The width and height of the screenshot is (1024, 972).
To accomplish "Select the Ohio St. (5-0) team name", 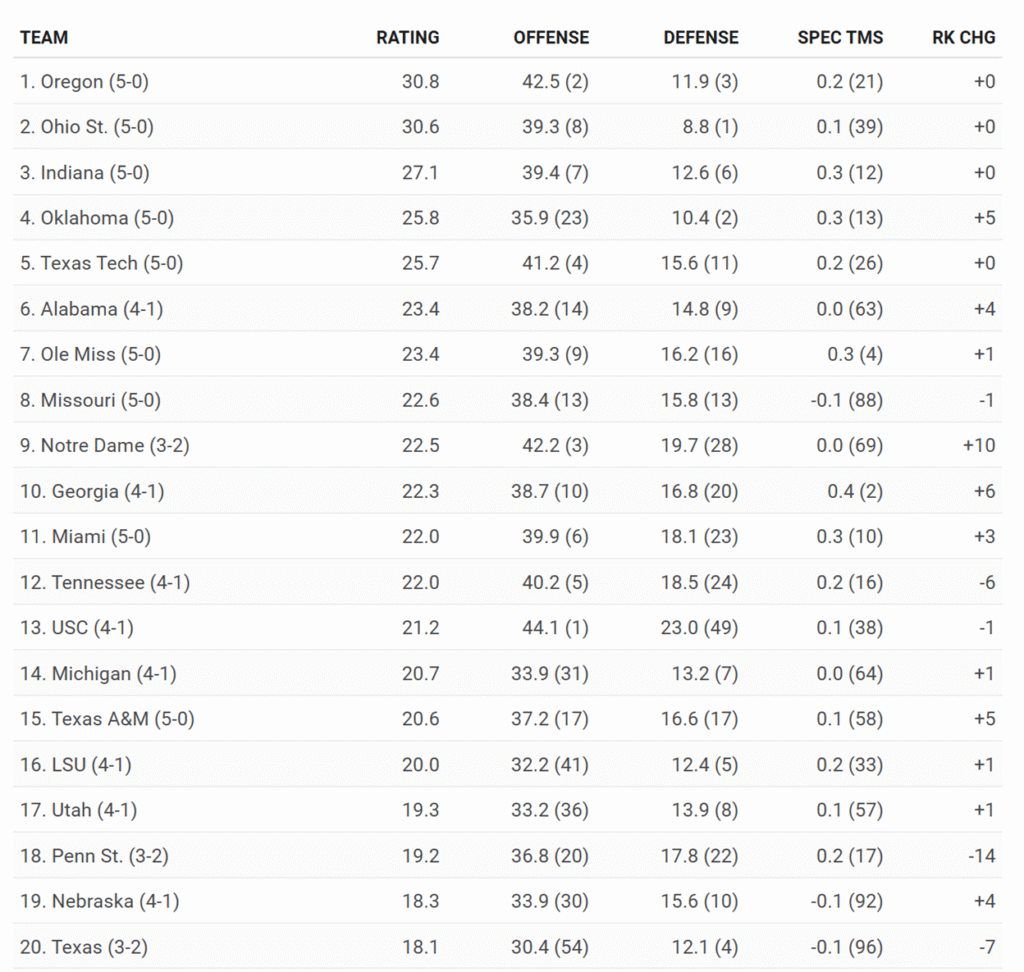I will pyautogui.click(x=87, y=127).
